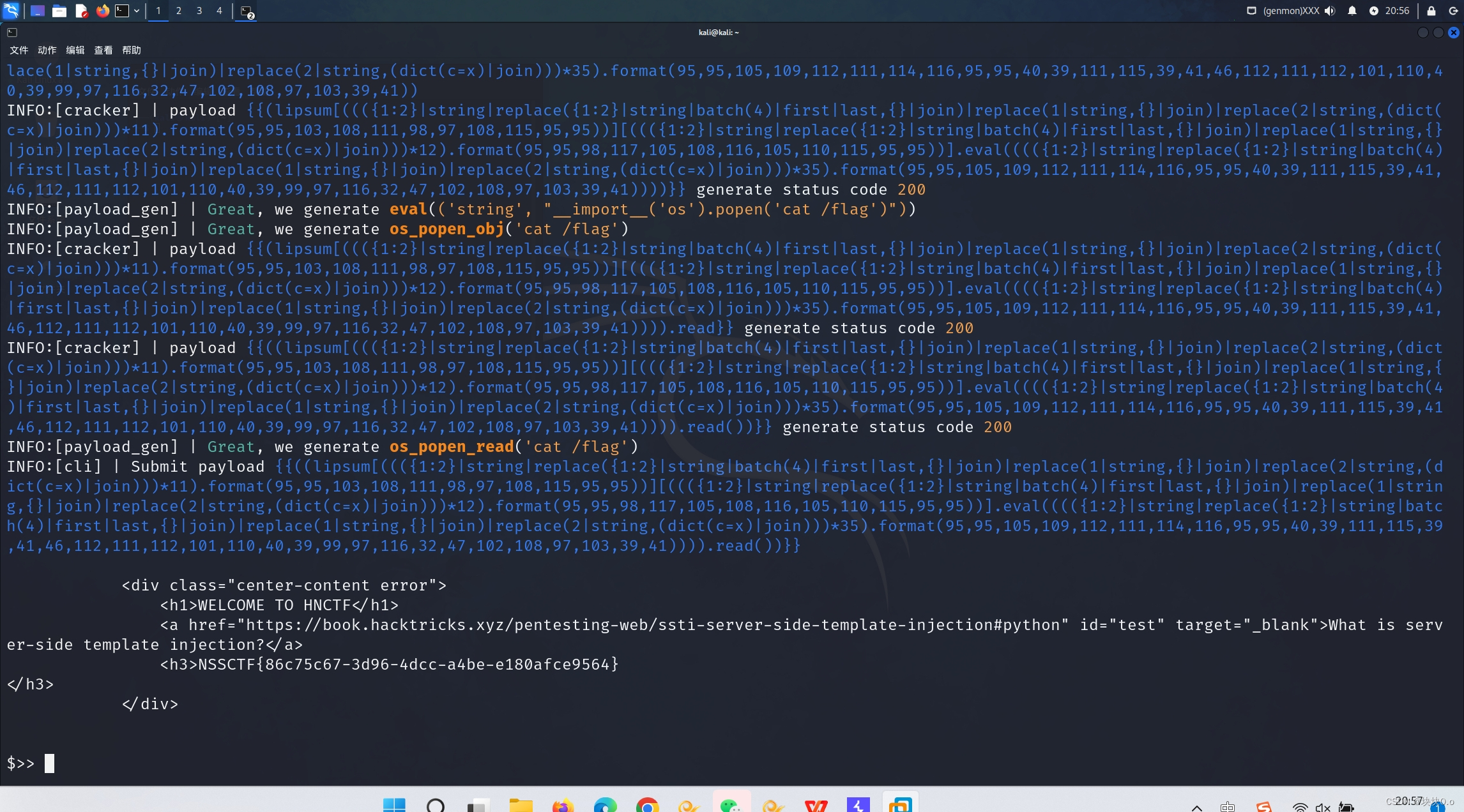This screenshot has height=812, width=1464.
Task: Open the 编辑 (Edit) menu
Action: [75, 50]
